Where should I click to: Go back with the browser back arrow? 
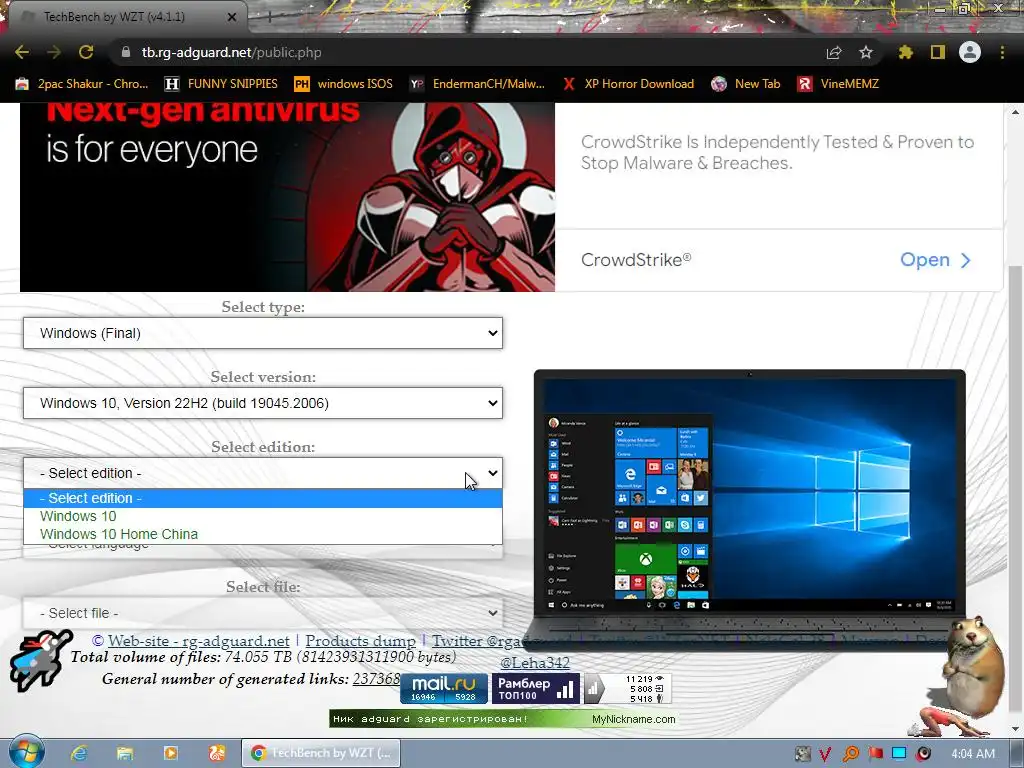(x=22, y=52)
